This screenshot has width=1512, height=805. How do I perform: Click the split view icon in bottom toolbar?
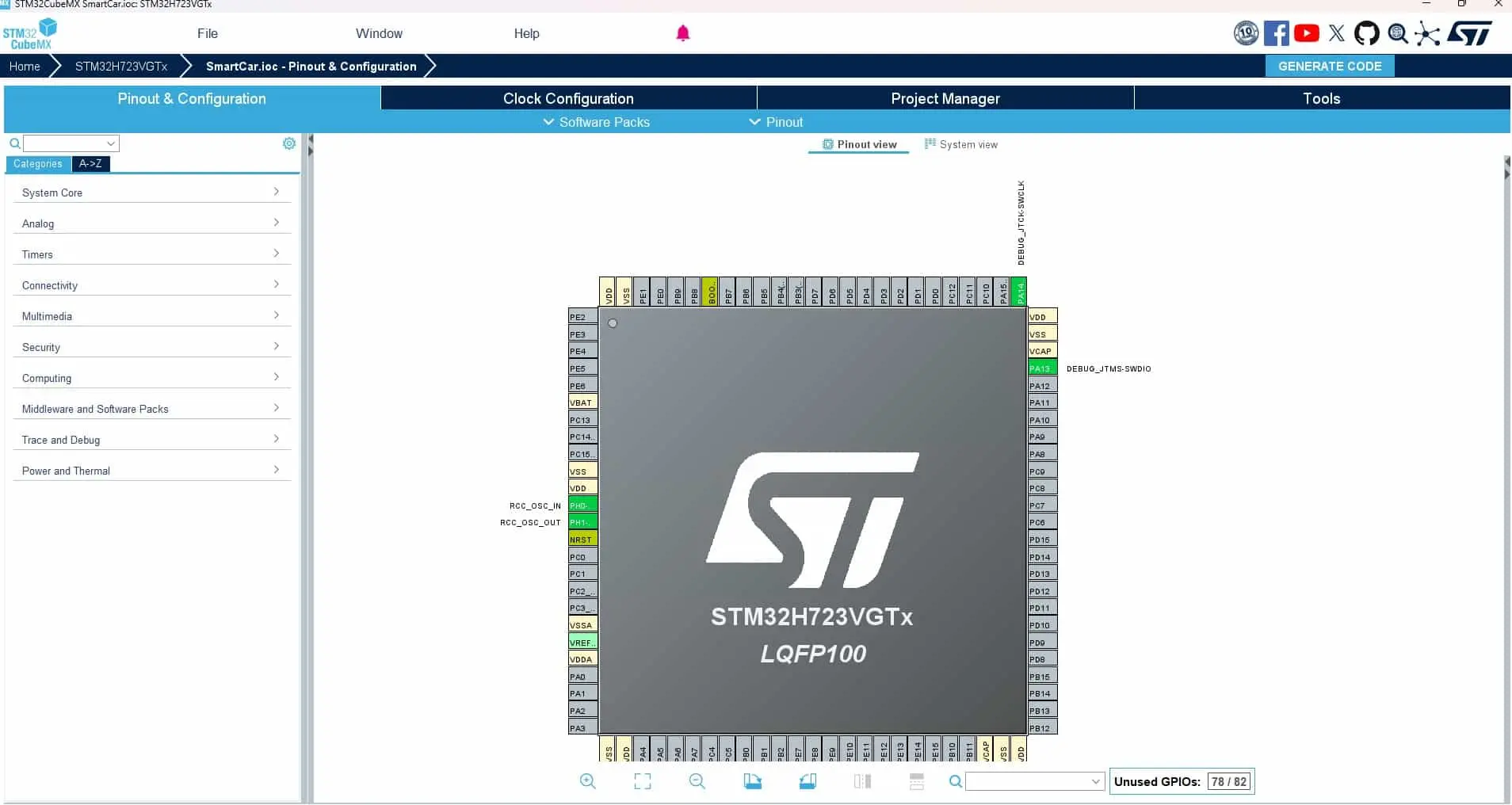862,781
